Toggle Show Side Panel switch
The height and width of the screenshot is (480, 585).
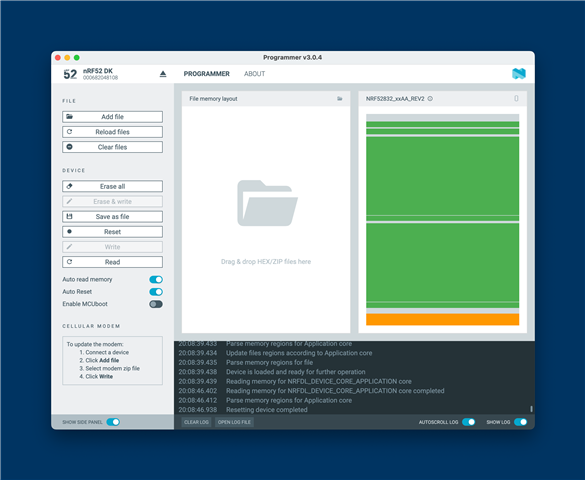pos(113,422)
